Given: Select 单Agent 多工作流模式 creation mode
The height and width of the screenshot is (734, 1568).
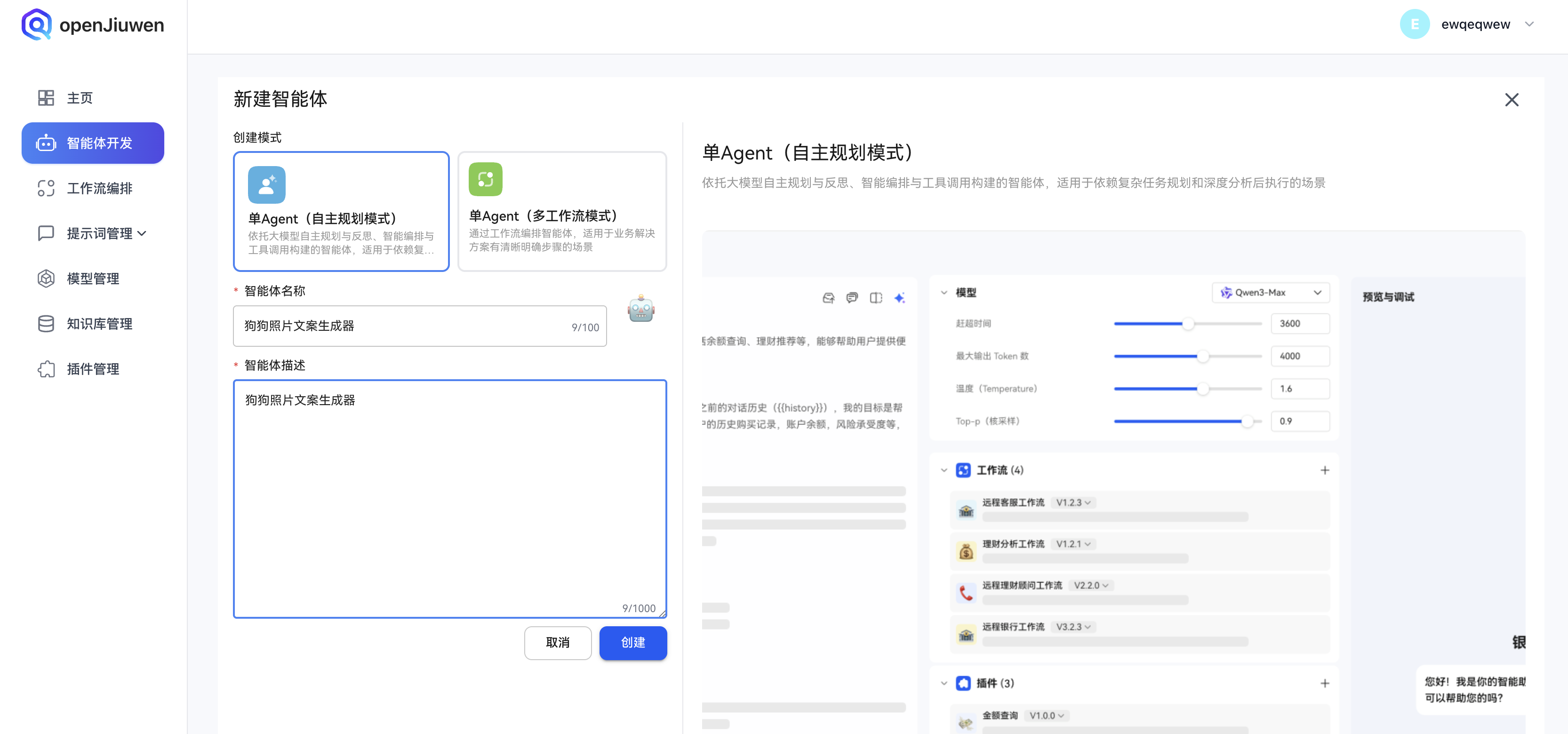Looking at the screenshot, I should point(561,212).
